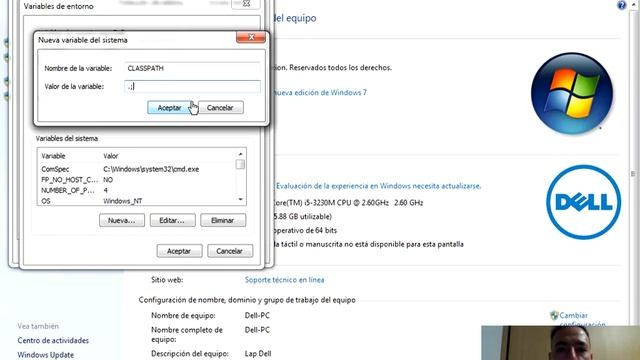Click the Valor column header
Image resolution: width=640 pixels, height=360 pixels.
[168, 156]
